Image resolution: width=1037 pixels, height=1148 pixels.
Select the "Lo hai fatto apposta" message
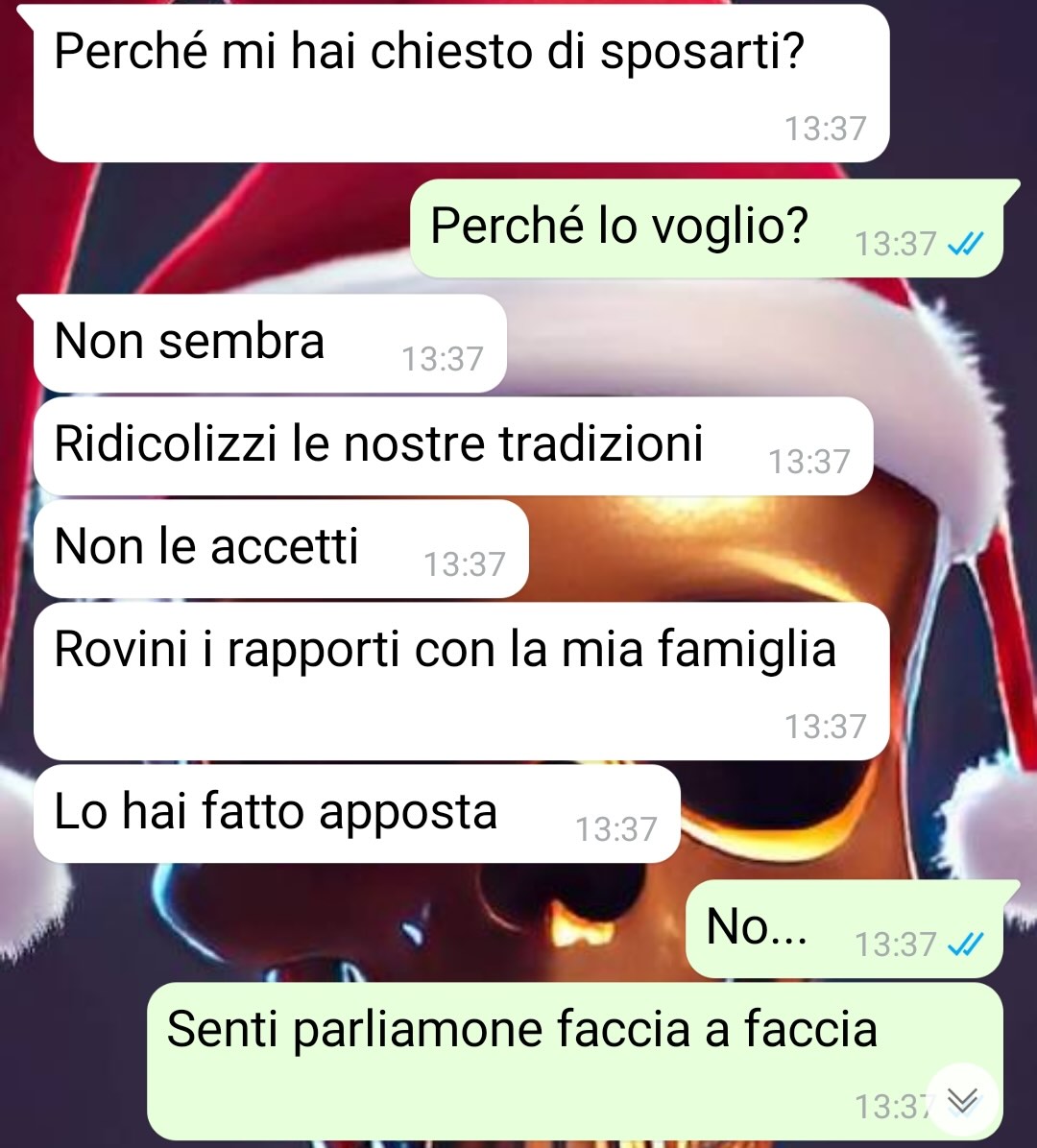tap(356, 813)
